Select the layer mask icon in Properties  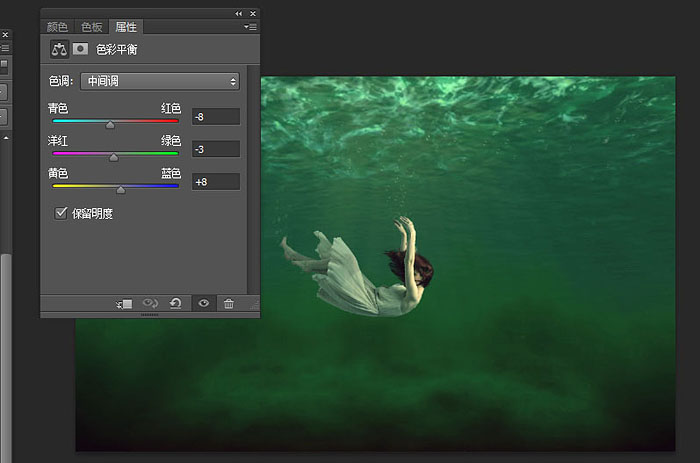tap(80, 49)
